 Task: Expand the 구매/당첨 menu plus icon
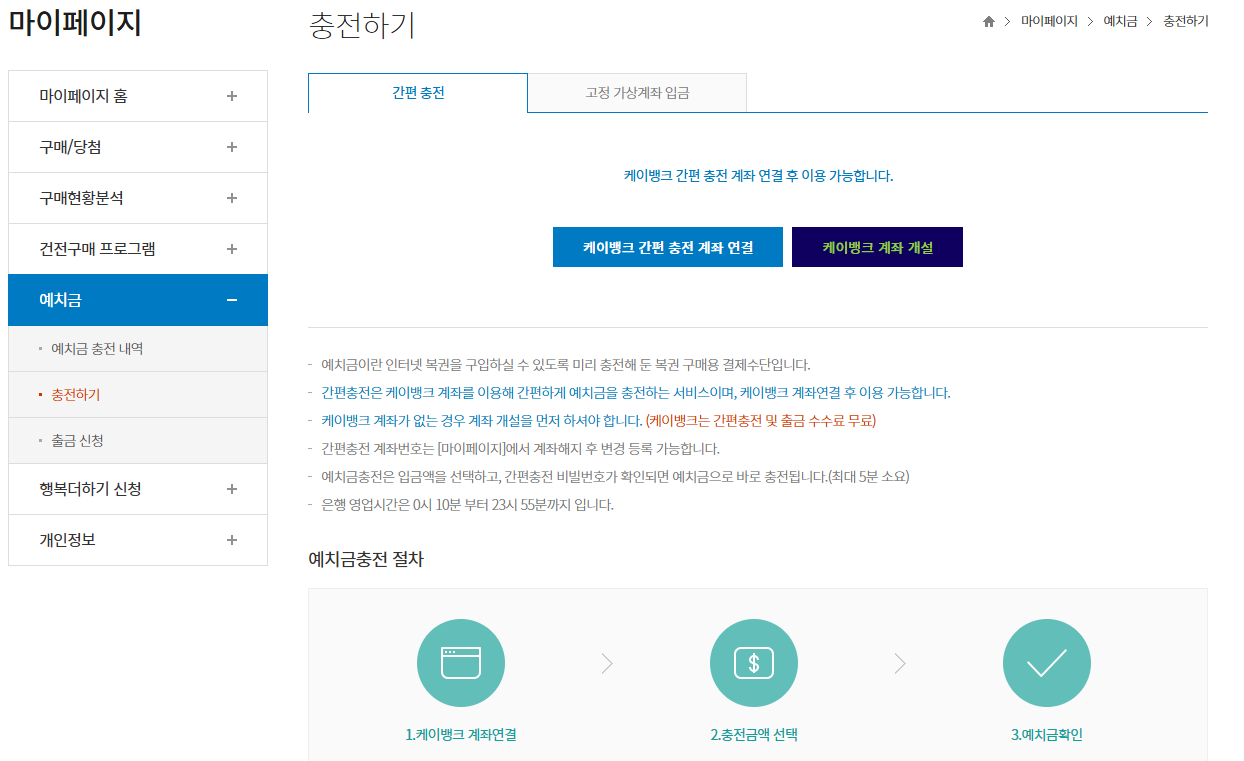pyautogui.click(x=232, y=147)
